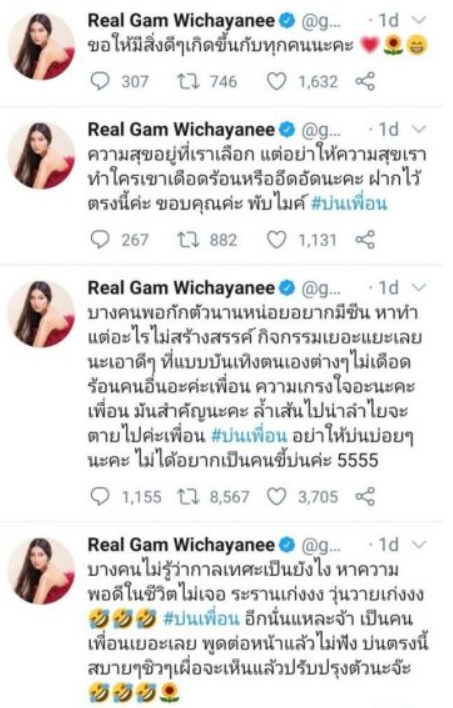This screenshot has height=708, width=453.
Task: Open the #บ่นเพื่อน hashtag in third tweet
Action: (x=249, y=436)
